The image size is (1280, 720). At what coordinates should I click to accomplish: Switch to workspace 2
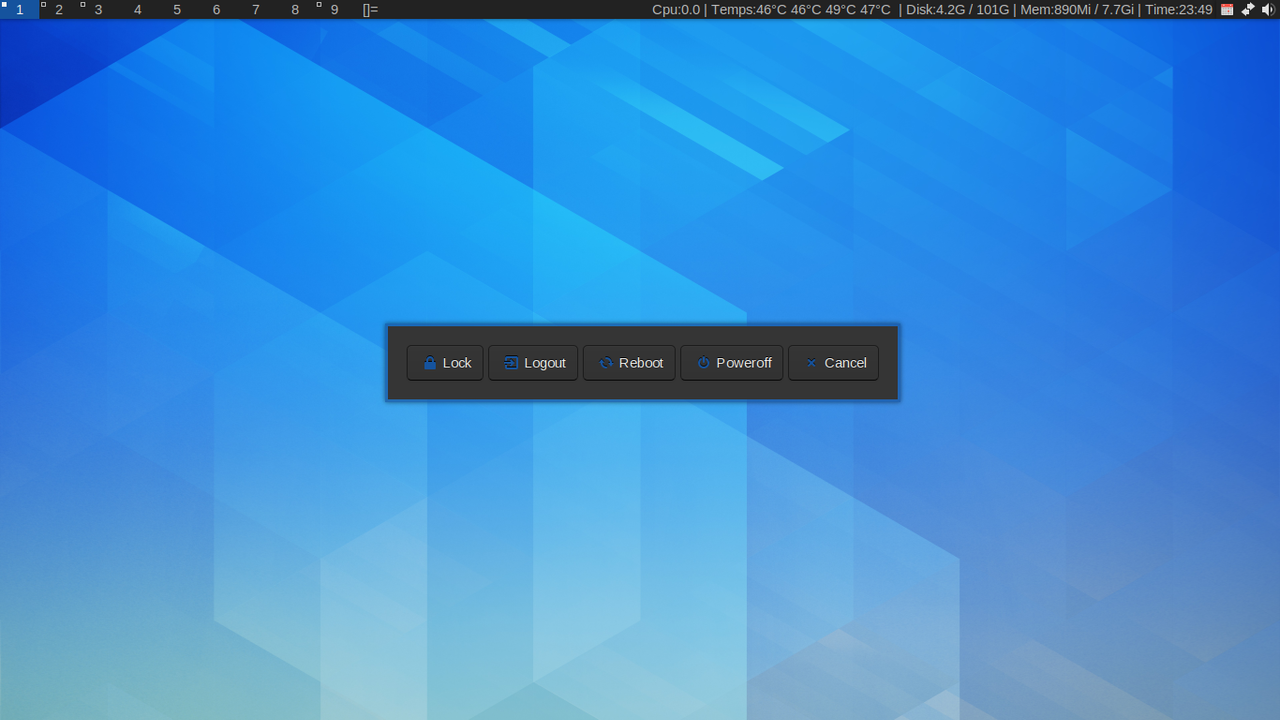pyautogui.click(x=59, y=9)
